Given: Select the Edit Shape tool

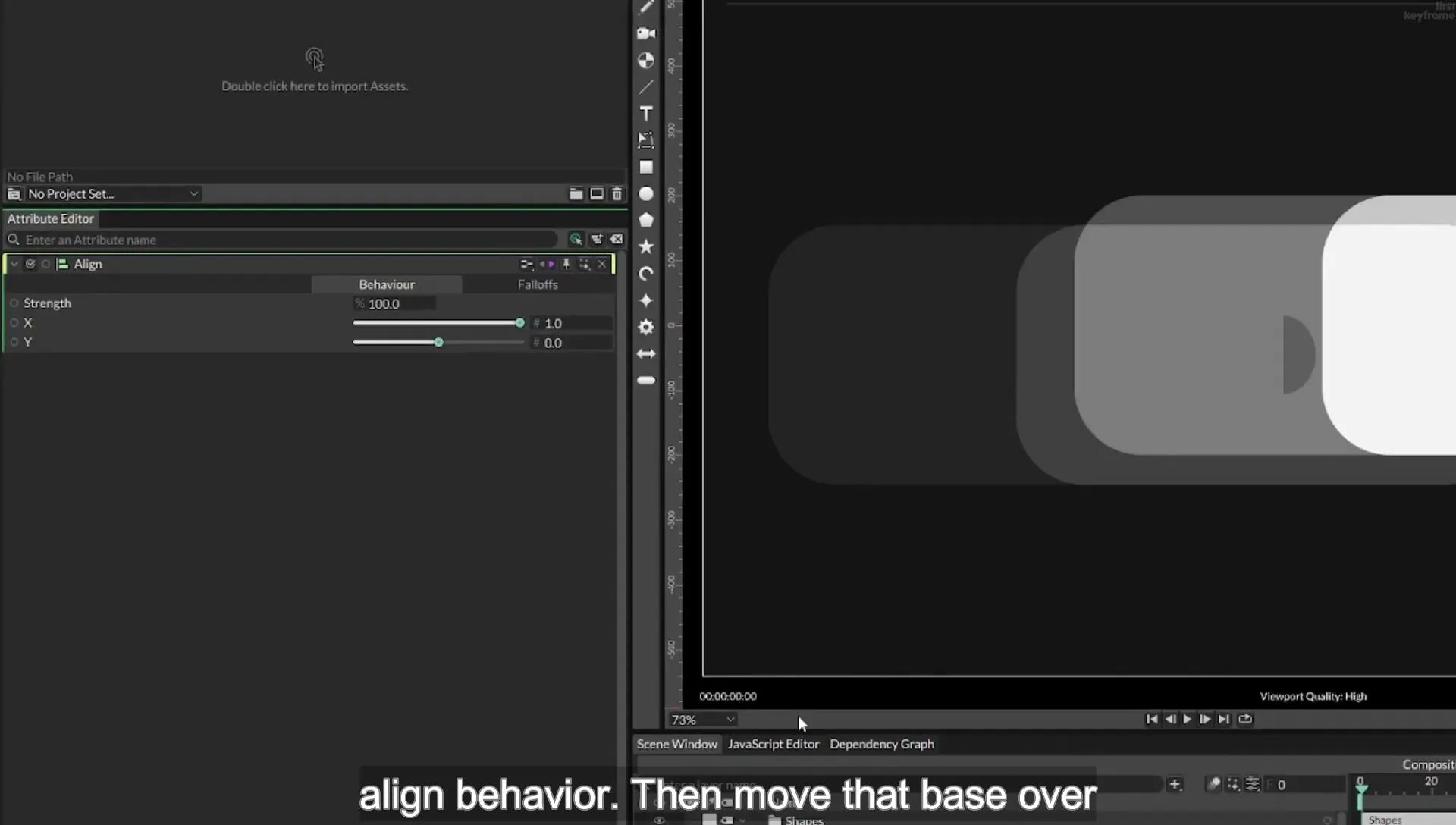Looking at the screenshot, I should coord(646,140).
